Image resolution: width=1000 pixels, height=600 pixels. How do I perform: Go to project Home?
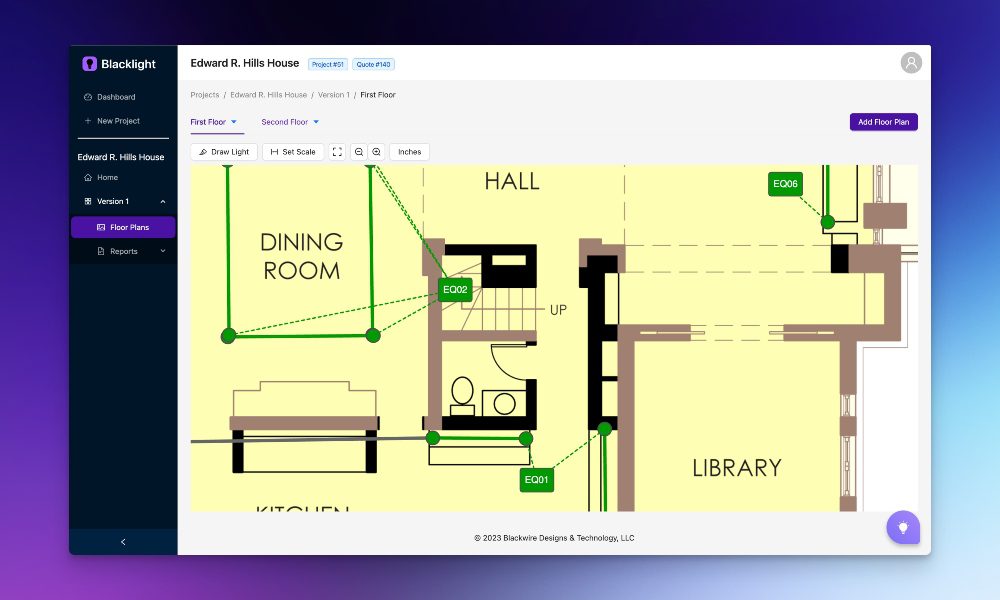coord(107,177)
